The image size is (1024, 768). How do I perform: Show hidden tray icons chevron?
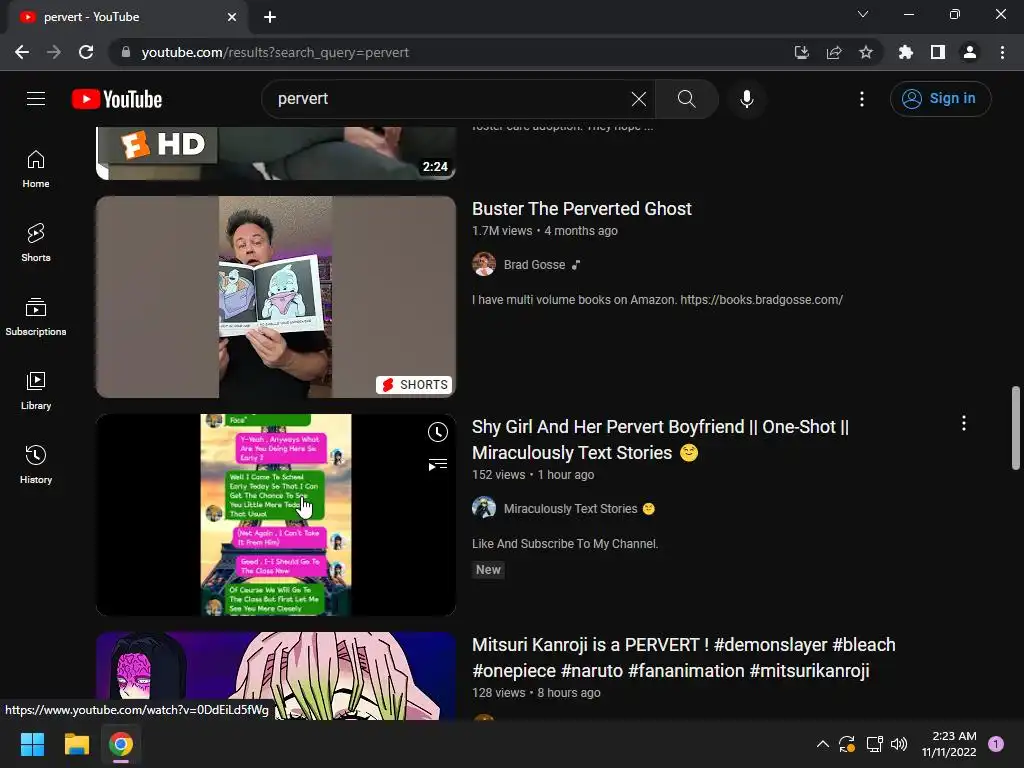click(x=823, y=744)
